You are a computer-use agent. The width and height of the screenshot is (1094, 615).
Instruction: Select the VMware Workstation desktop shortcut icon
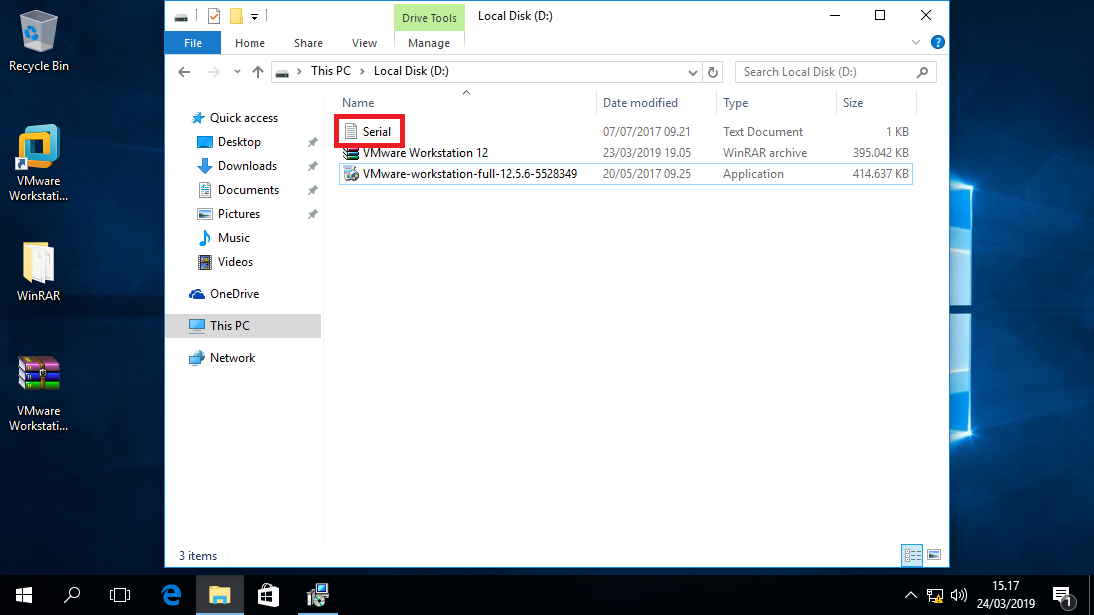pos(38,163)
